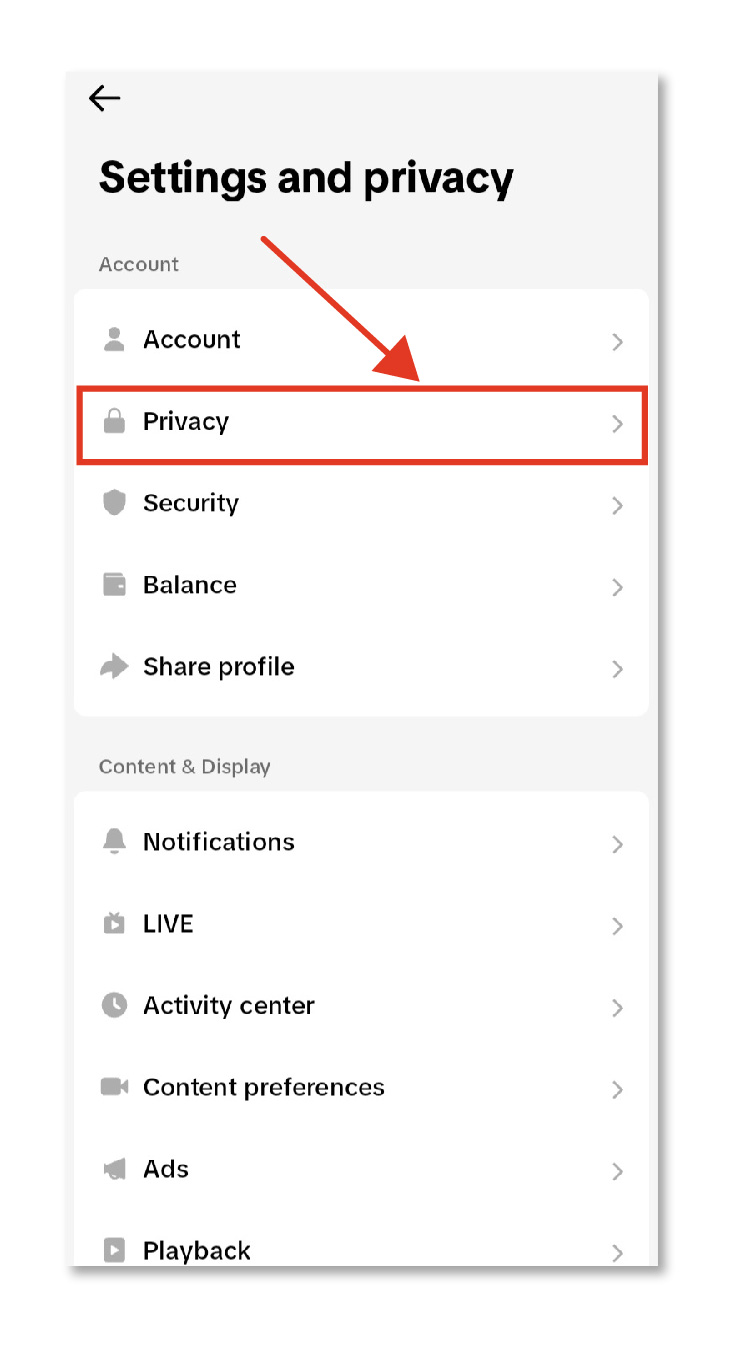Select the Ads settings entry
The width and height of the screenshot is (736, 1347).
tap(166, 1169)
